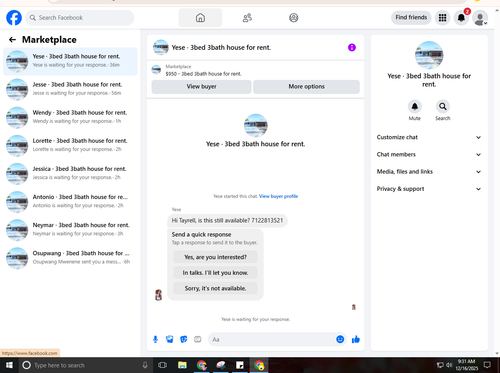The width and height of the screenshot is (500, 373).
Task: Open Jesse conversation in chat list
Action: tap(70, 89)
